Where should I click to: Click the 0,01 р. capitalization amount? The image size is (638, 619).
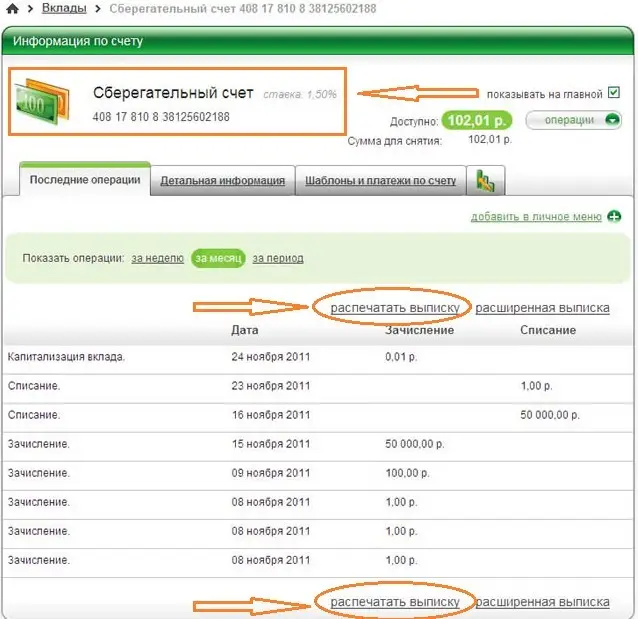401,357
